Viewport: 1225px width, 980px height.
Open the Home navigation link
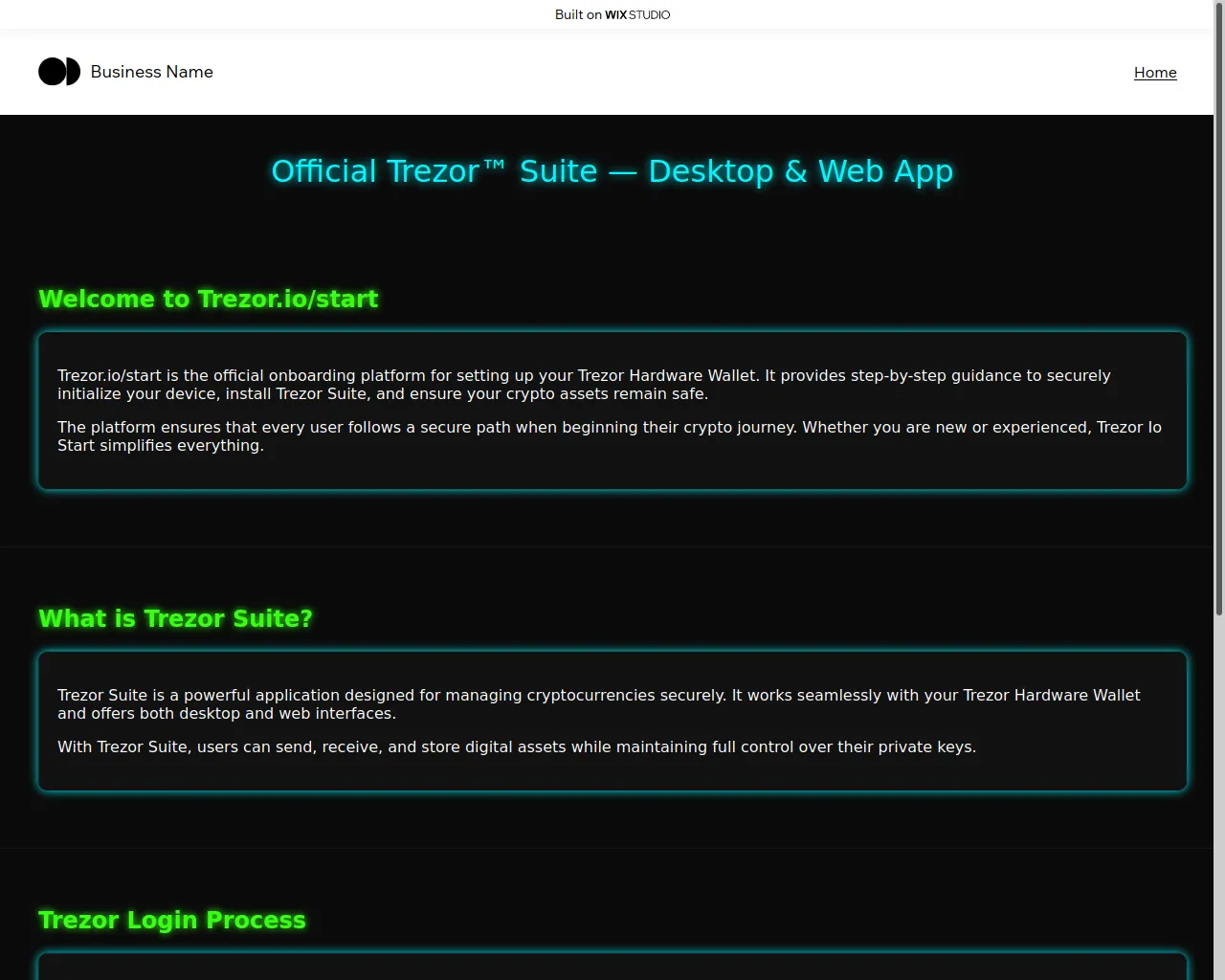pos(1155,73)
